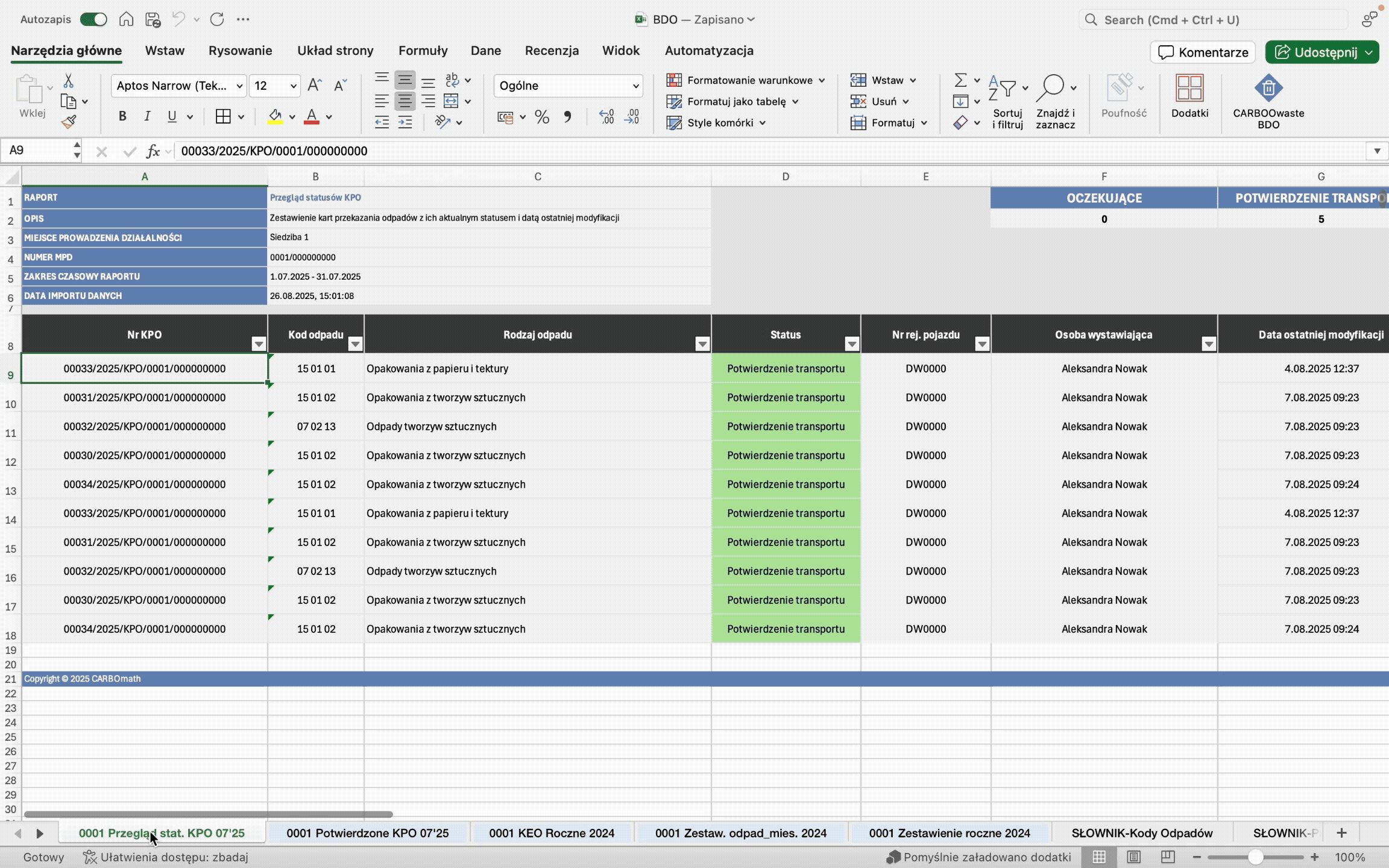Click the percent style icon
Image resolution: width=1389 pixels, height=868 pixels.
click(x=541, y=117)
